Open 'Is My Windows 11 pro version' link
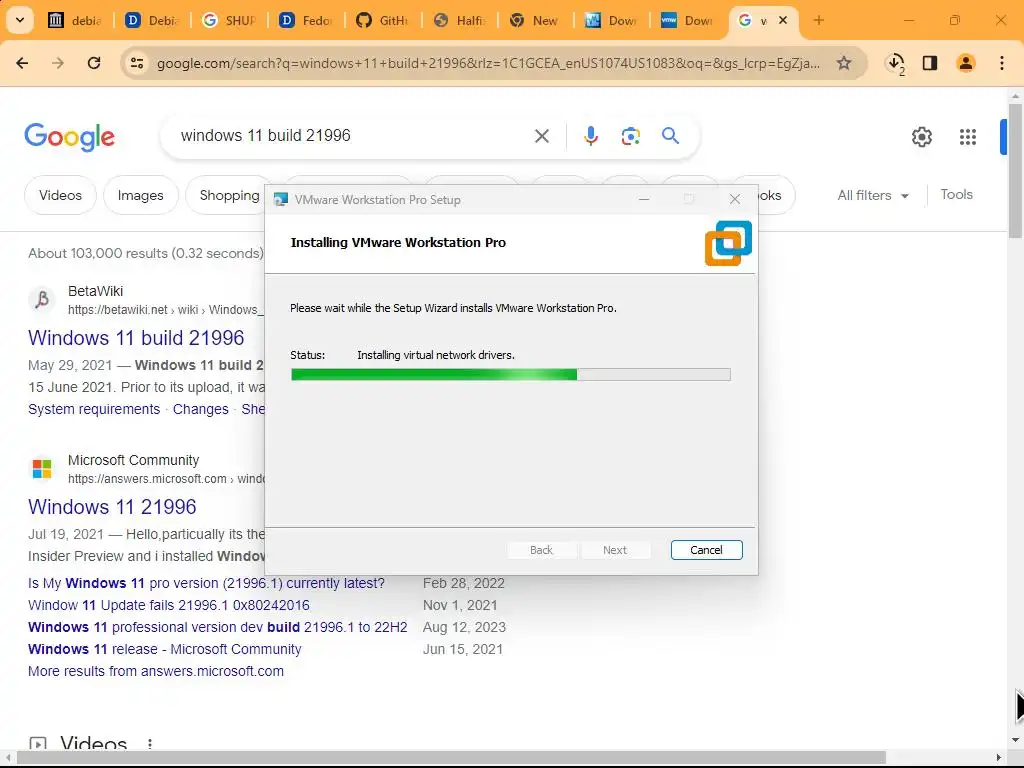 pos(206,583)
